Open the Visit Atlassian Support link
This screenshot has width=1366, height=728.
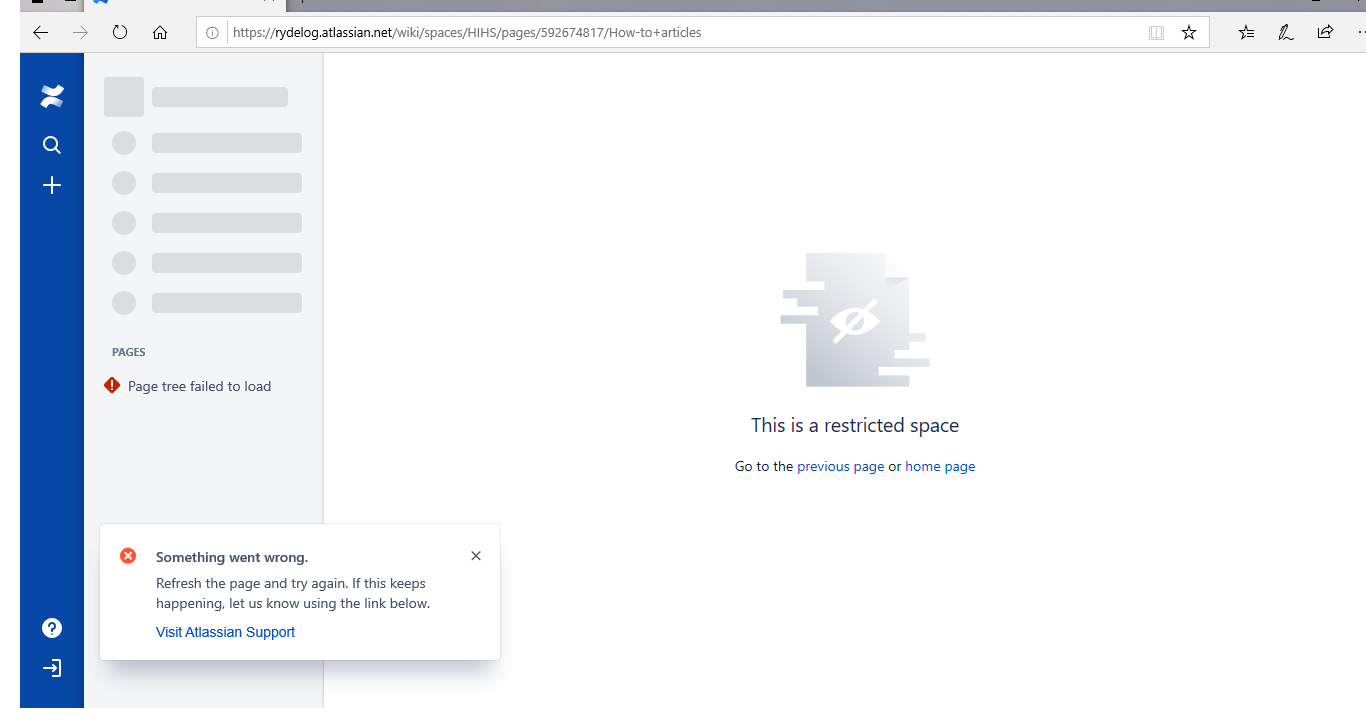226,632
